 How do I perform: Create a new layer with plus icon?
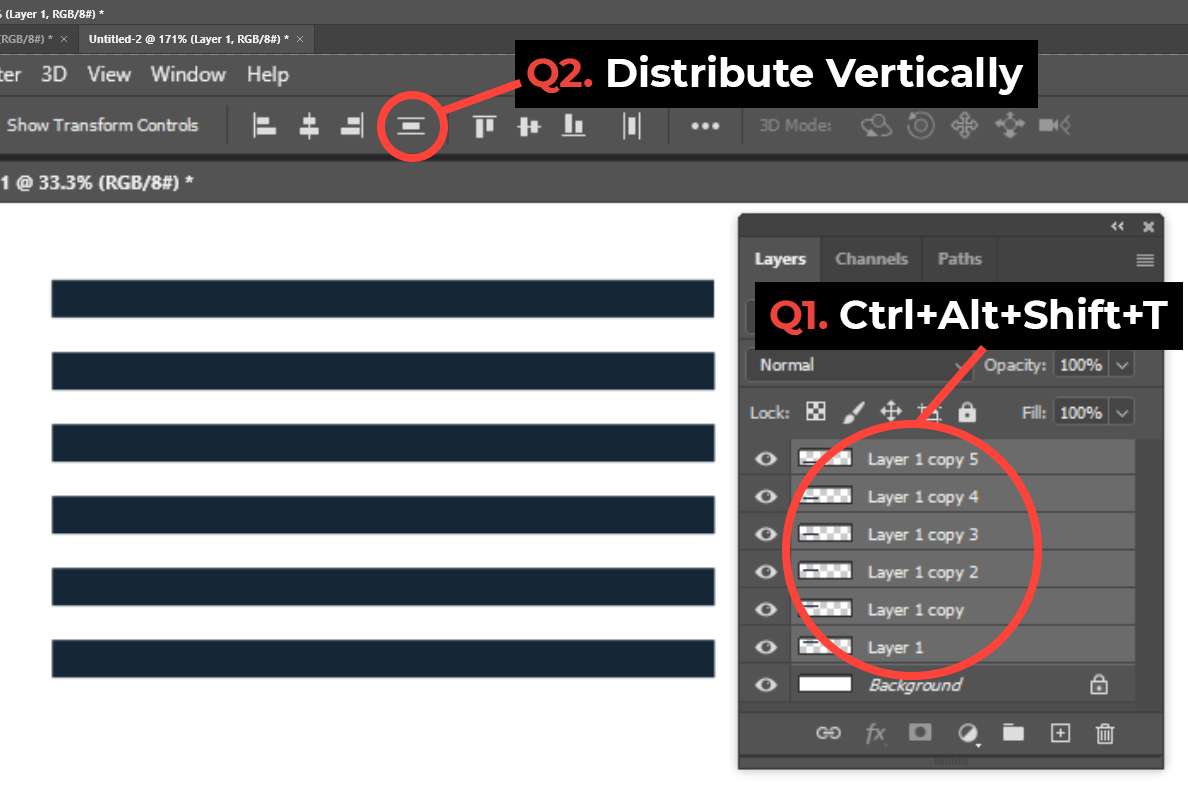point(1060,733)
